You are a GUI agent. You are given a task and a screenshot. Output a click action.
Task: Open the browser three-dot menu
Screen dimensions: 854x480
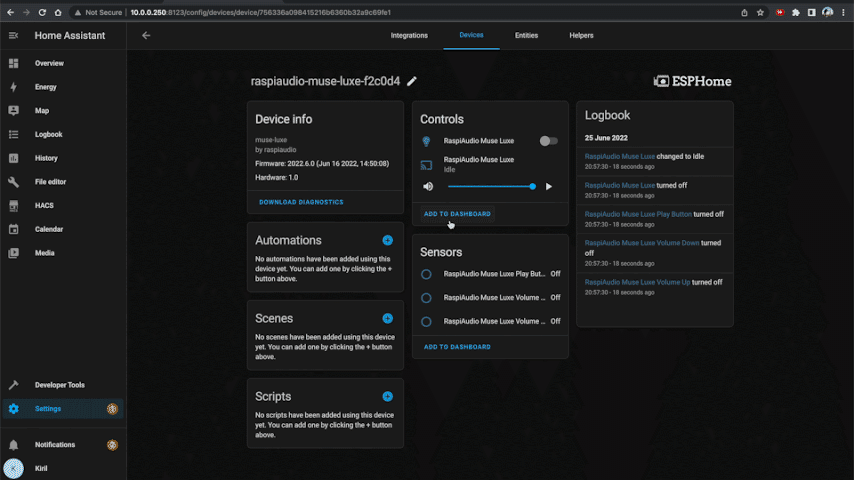coord(843,12)
